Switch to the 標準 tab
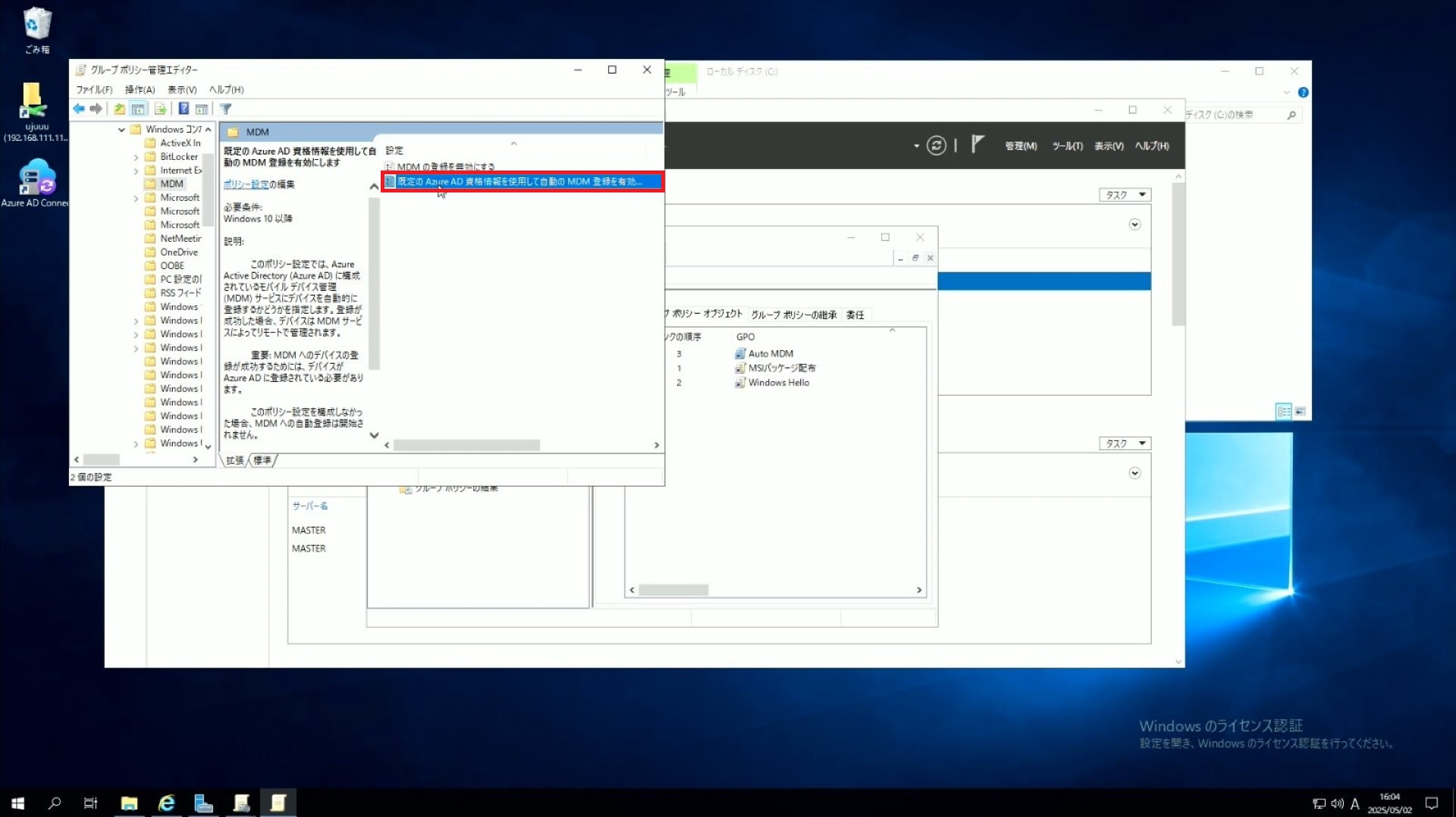The width and height of the screenshot is (1456, 817). click(262, 460)
